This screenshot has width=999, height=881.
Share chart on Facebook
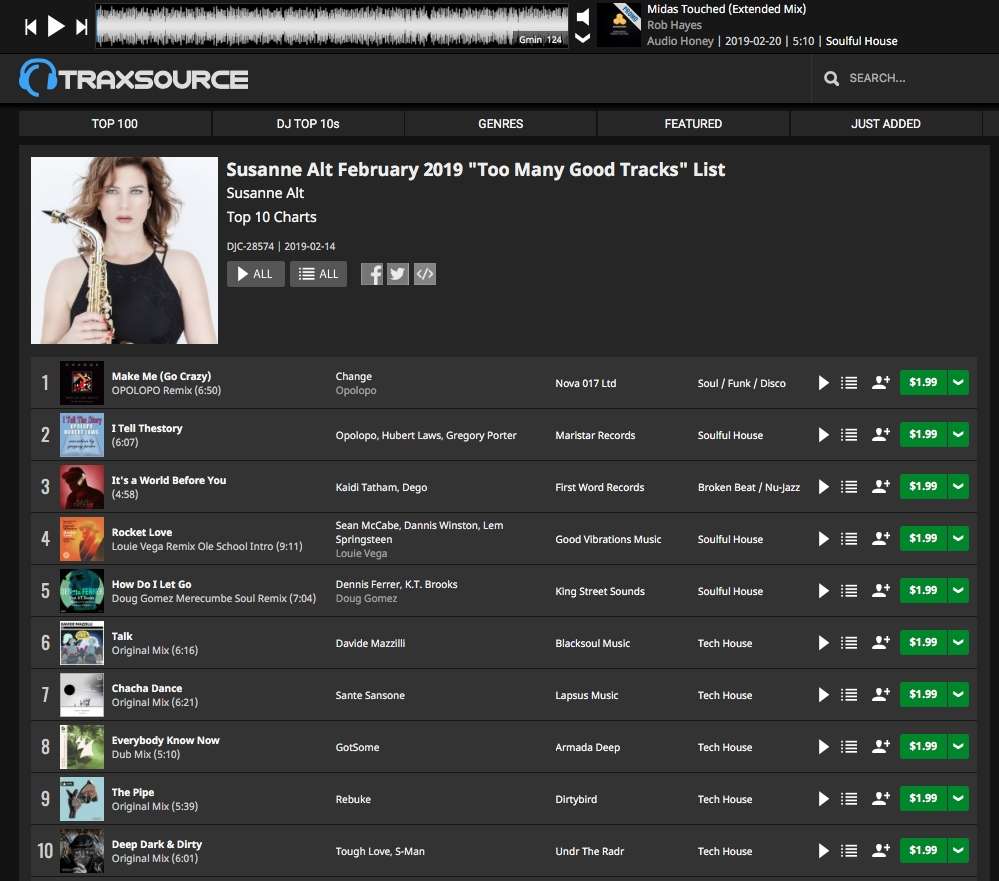click(372, 275)
